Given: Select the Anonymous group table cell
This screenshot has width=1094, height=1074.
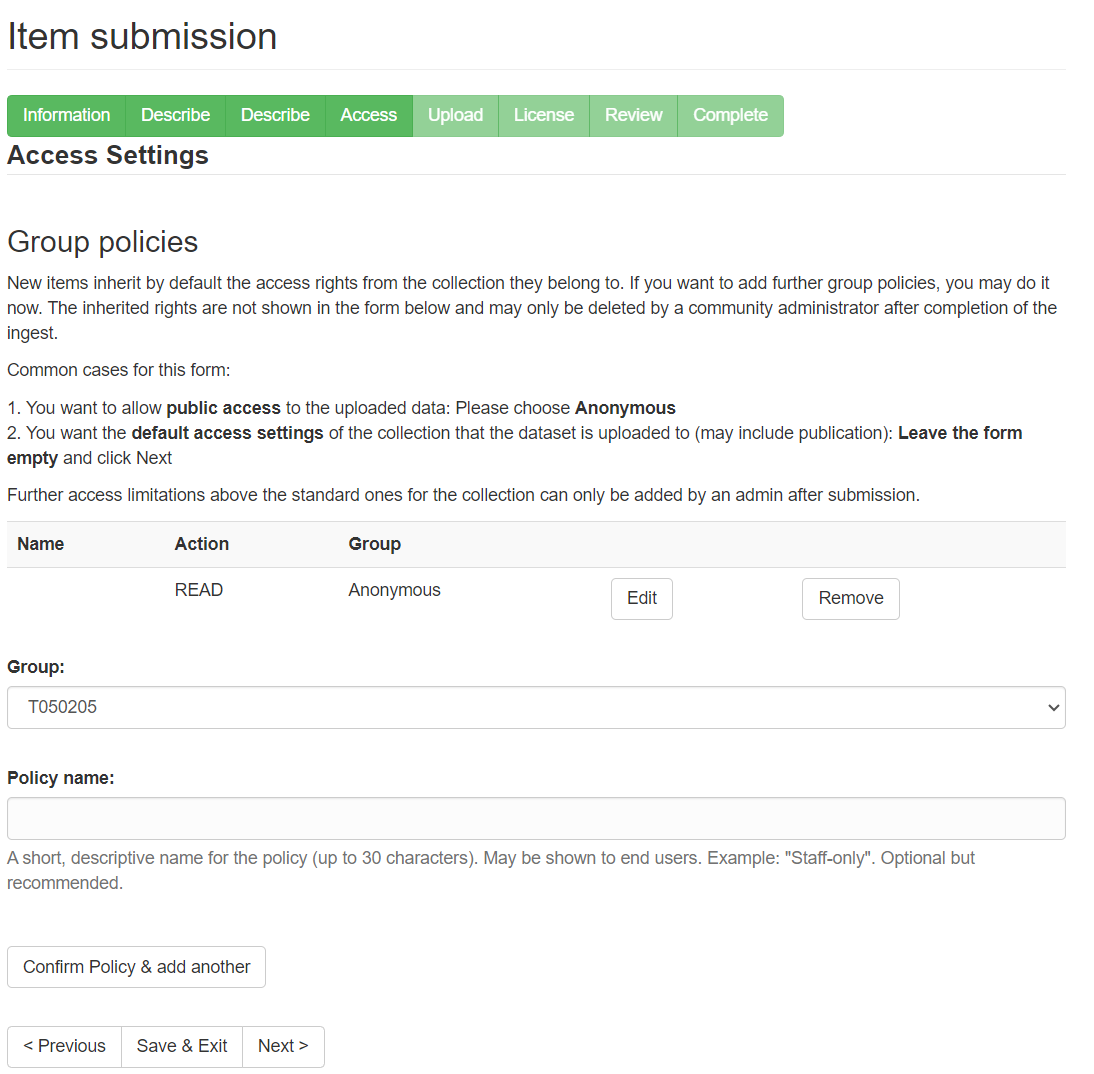Looking at the screenshot, I should [395, 590].
